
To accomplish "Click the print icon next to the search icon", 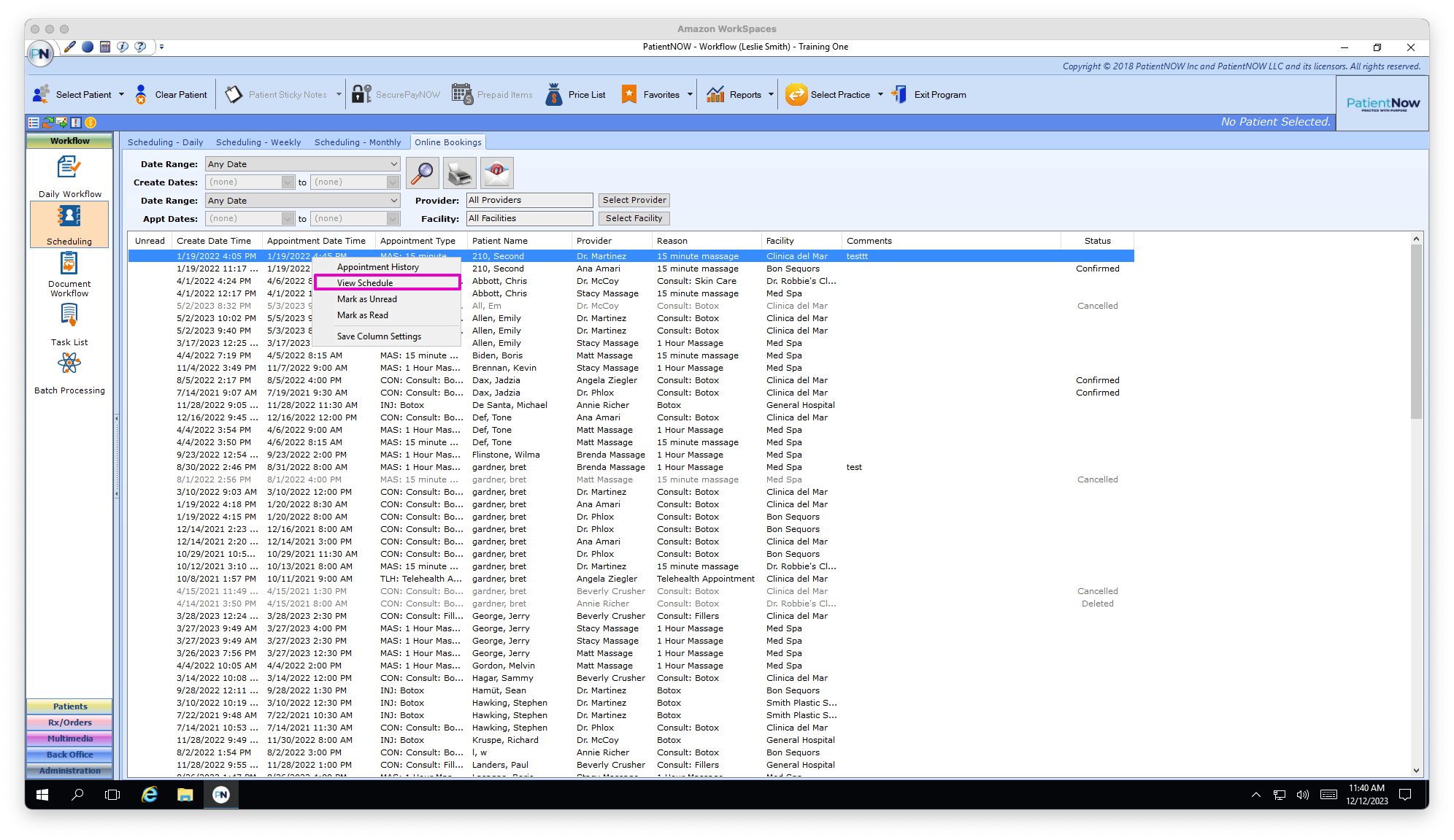I will pyautogui.click(x=459, y=172).
